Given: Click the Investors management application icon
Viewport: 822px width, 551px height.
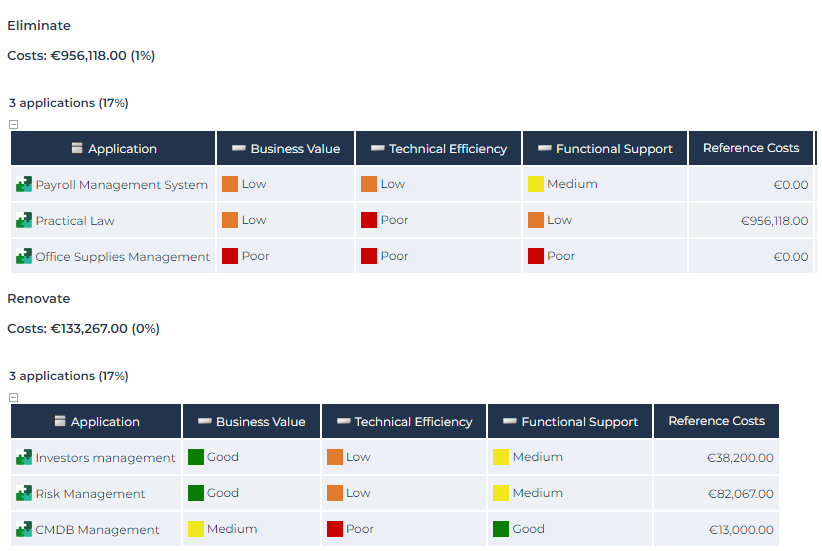Looking at the screenshot, I should [24, 458].
